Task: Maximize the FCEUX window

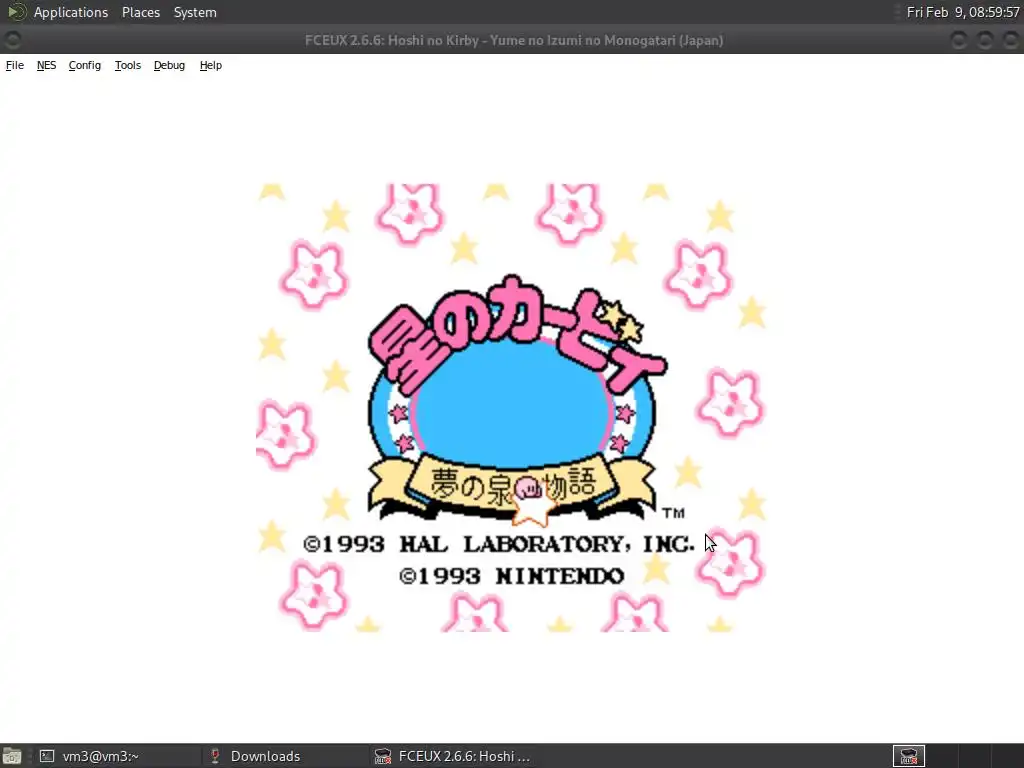Action: [x=985, y=40]
